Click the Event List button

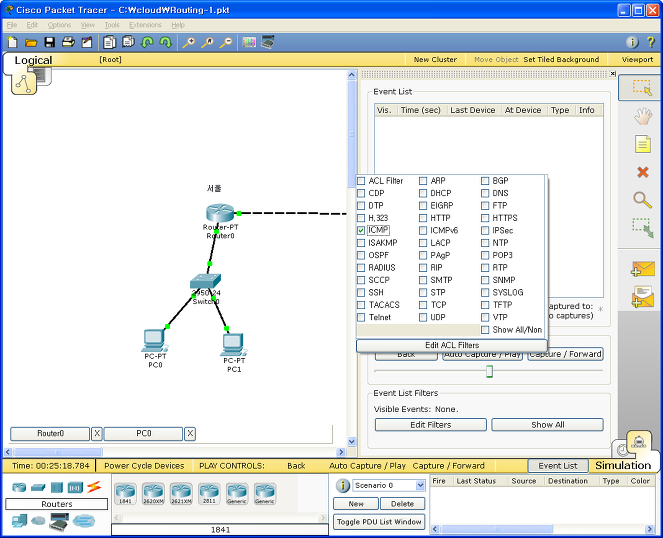558,466
